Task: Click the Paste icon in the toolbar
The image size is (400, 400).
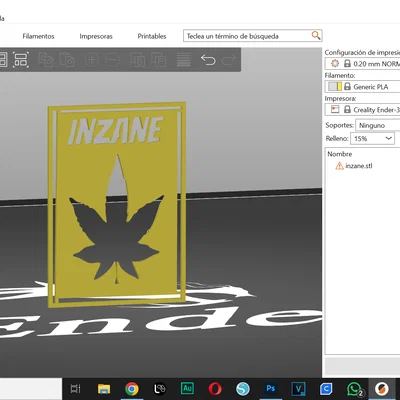Action: (x=67, y=60)
